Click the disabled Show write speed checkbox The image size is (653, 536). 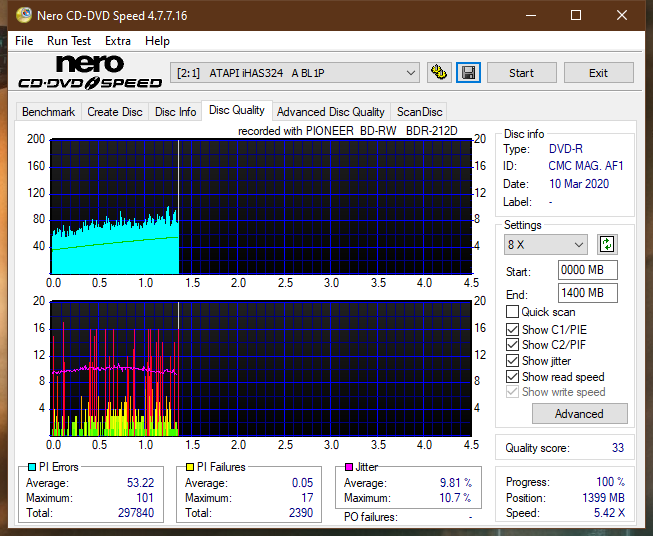512,392
